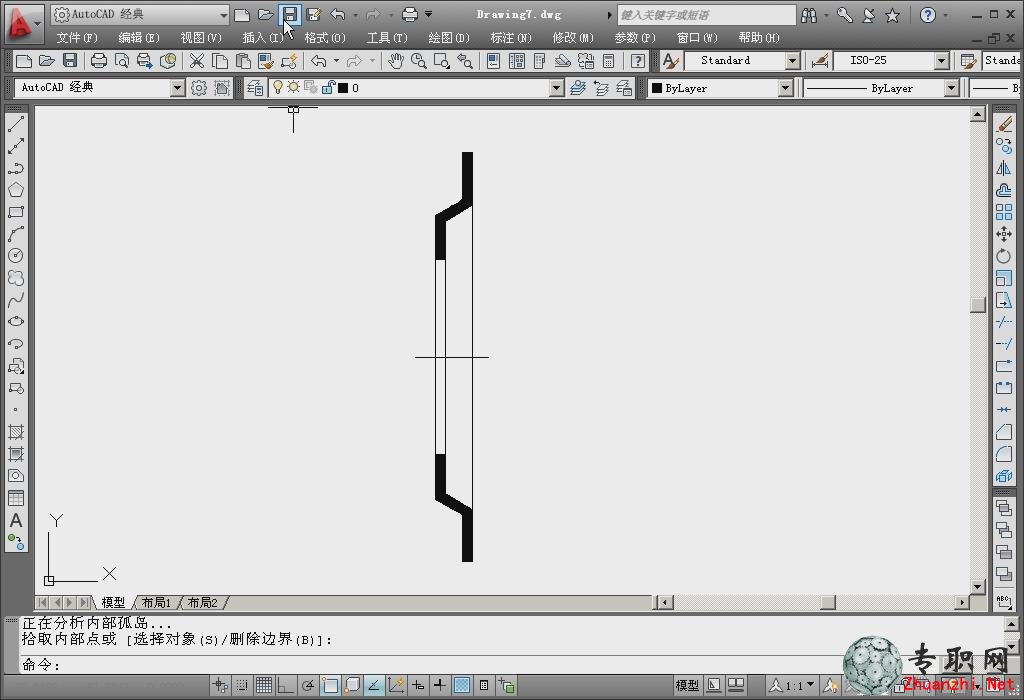Expand the AutoCAD 经典 workspace toolbar dropdown
1024x700 pixels.
pos(177,88)
